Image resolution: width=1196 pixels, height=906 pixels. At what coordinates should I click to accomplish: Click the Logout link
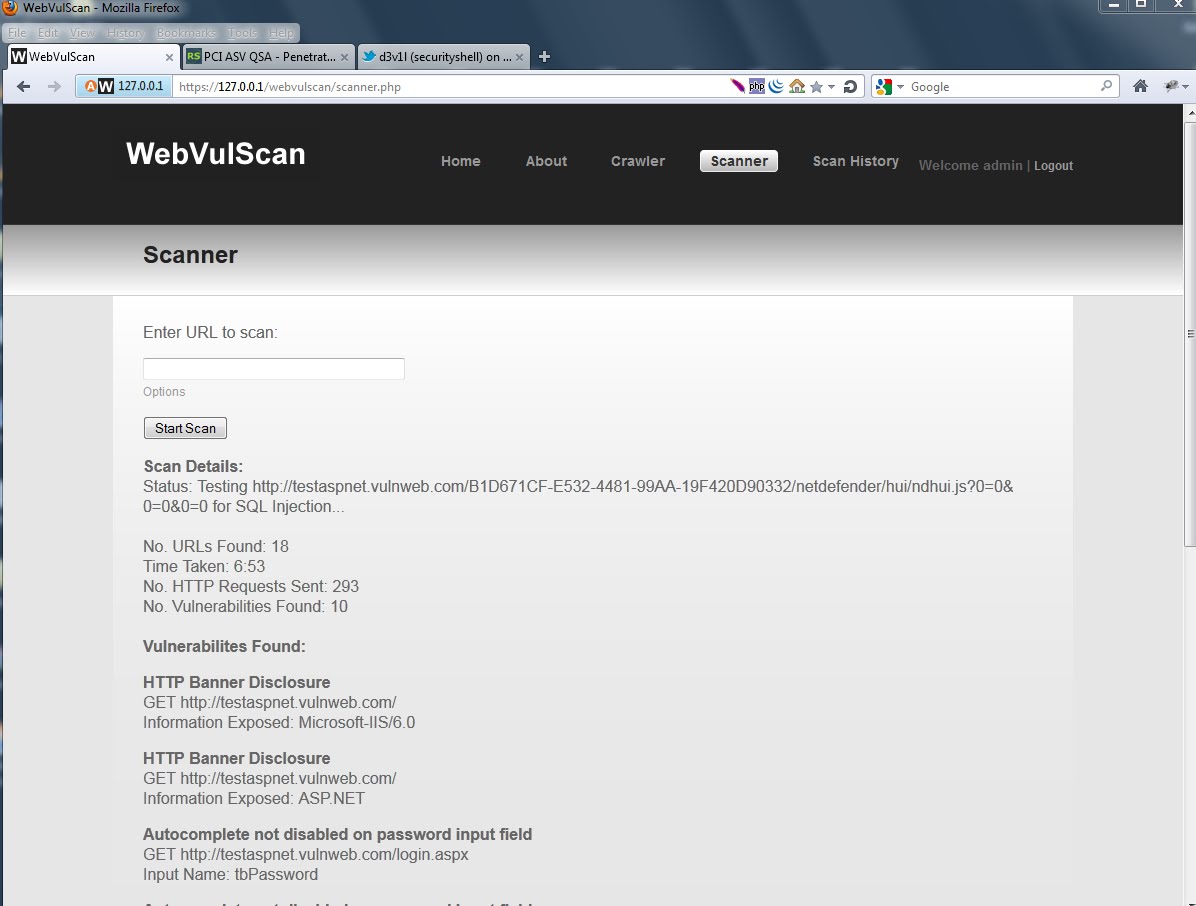[1053, 165]
